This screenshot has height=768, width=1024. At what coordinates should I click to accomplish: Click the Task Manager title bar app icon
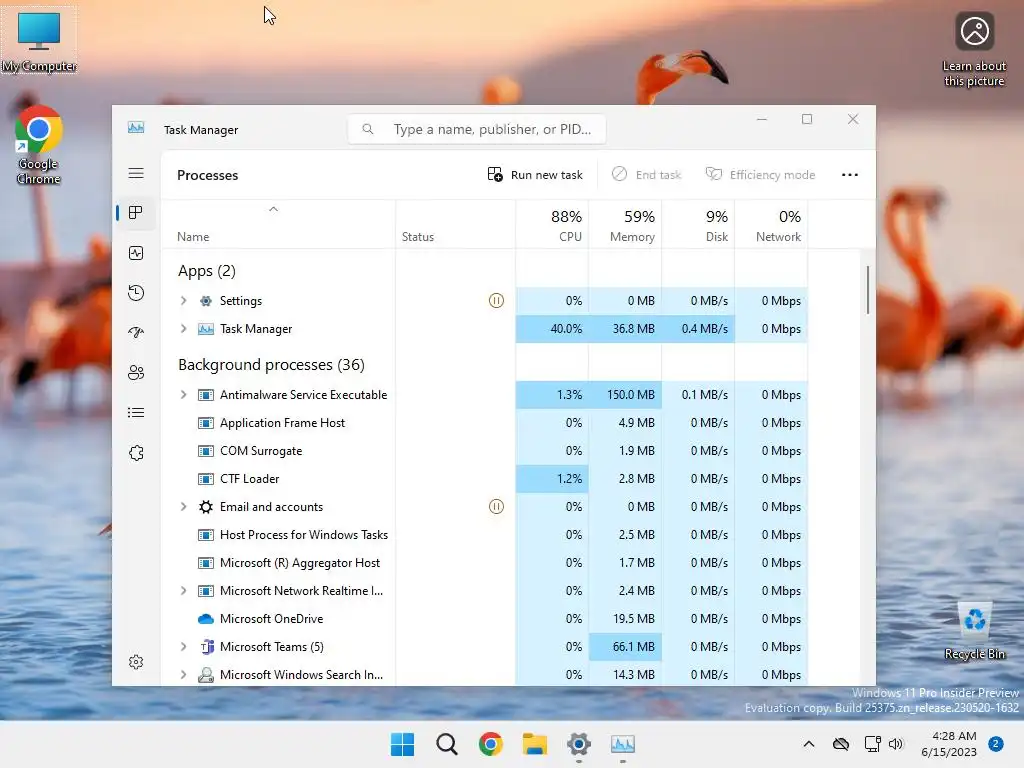point(136,127)
